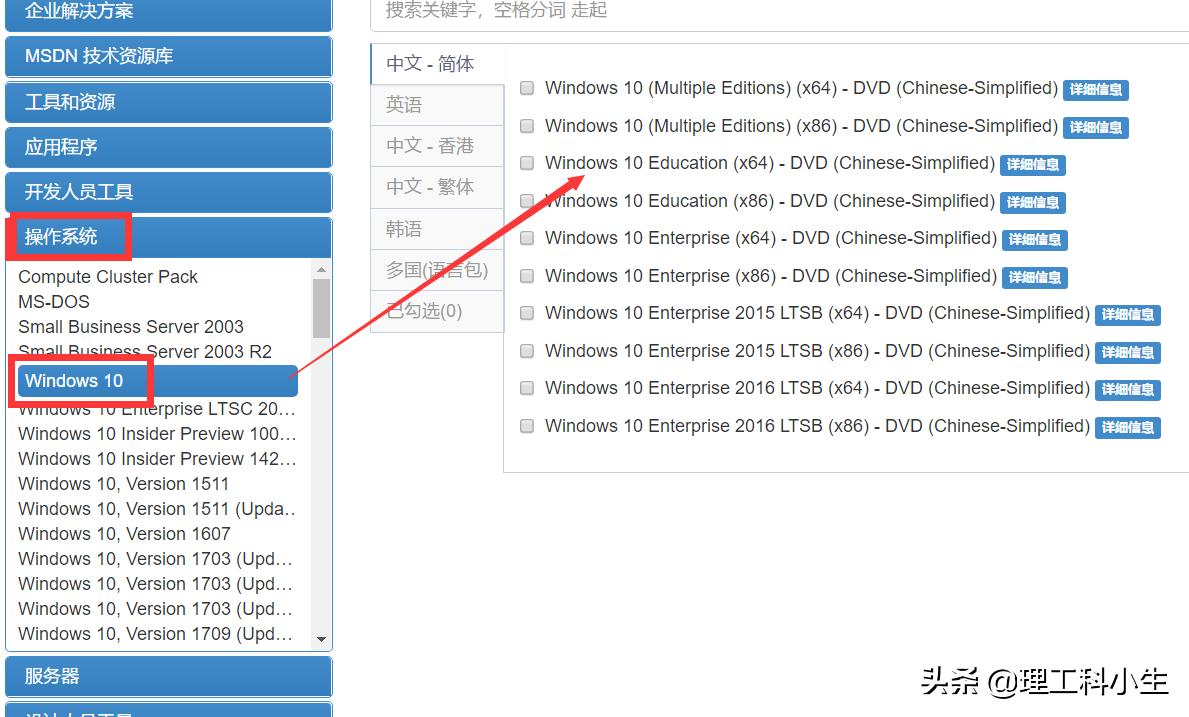Show 详细信息 for Enterprise 2016 LTSB x86
Image resolution: width=1189 pixels, height=717 pixels.
tap(1128, 427)
